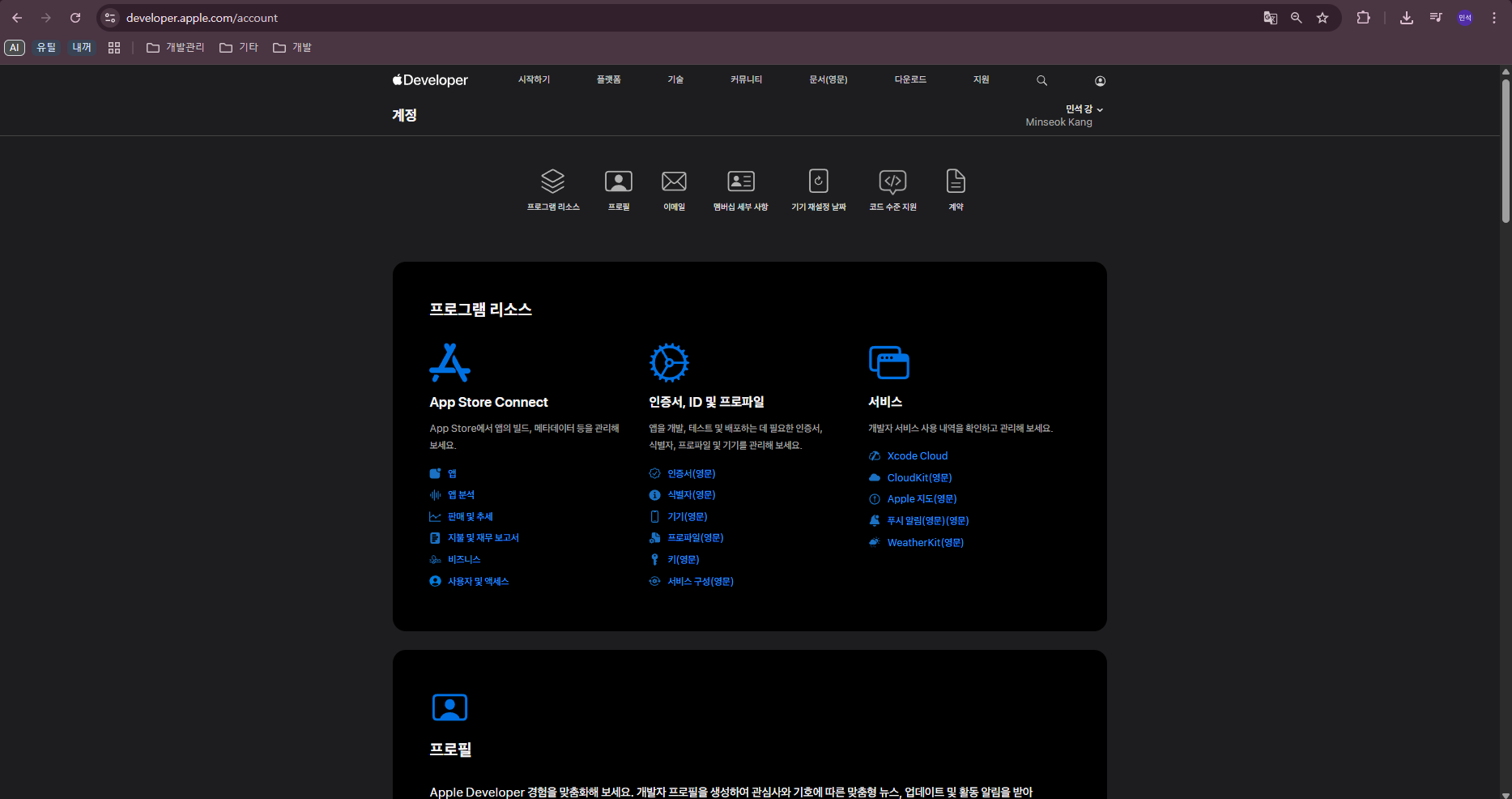Open the Xcode Cloud link

tap(917, 456)
